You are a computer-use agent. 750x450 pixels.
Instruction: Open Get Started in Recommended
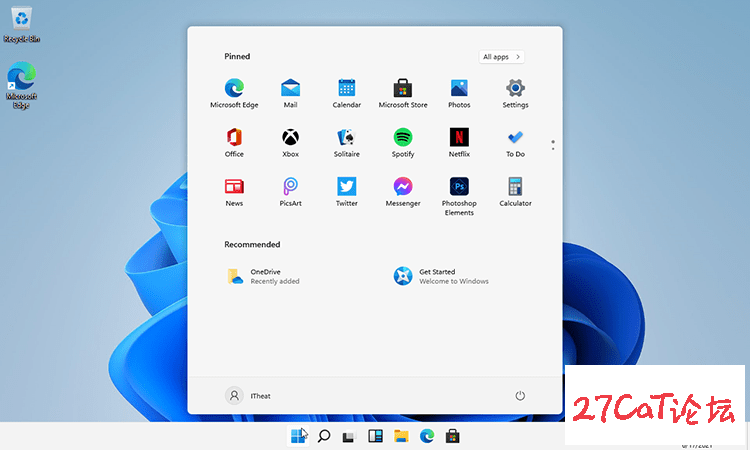pos(441,276)
